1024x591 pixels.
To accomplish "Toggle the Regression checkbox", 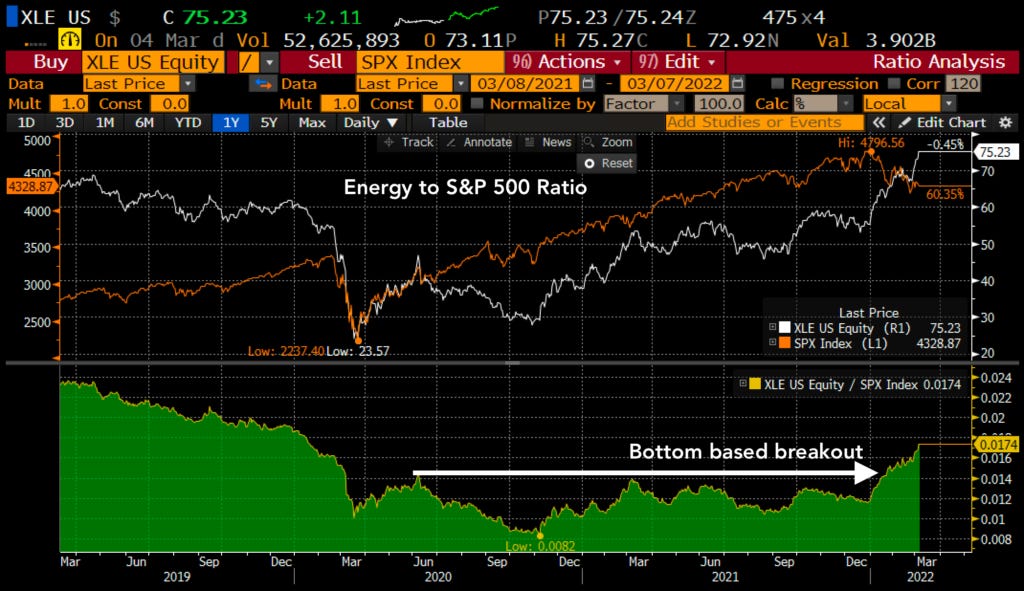I will [777, 84].
